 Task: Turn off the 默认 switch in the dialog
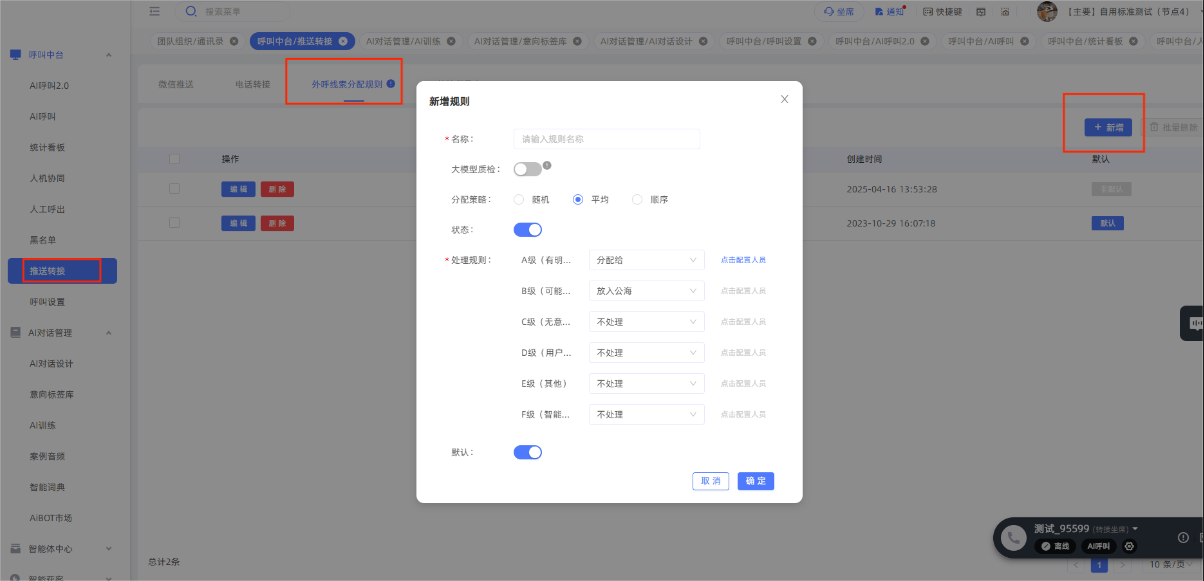tap(527, 452)
